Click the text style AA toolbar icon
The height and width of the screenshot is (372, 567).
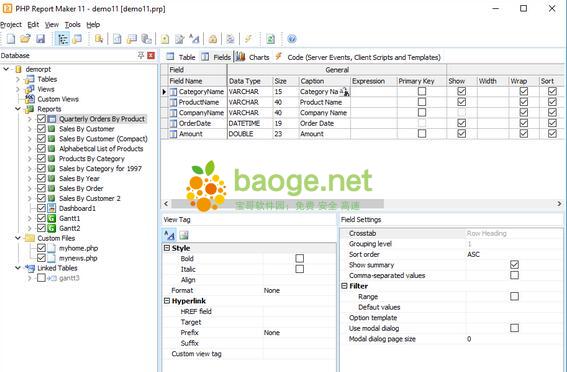click(194, 39)
